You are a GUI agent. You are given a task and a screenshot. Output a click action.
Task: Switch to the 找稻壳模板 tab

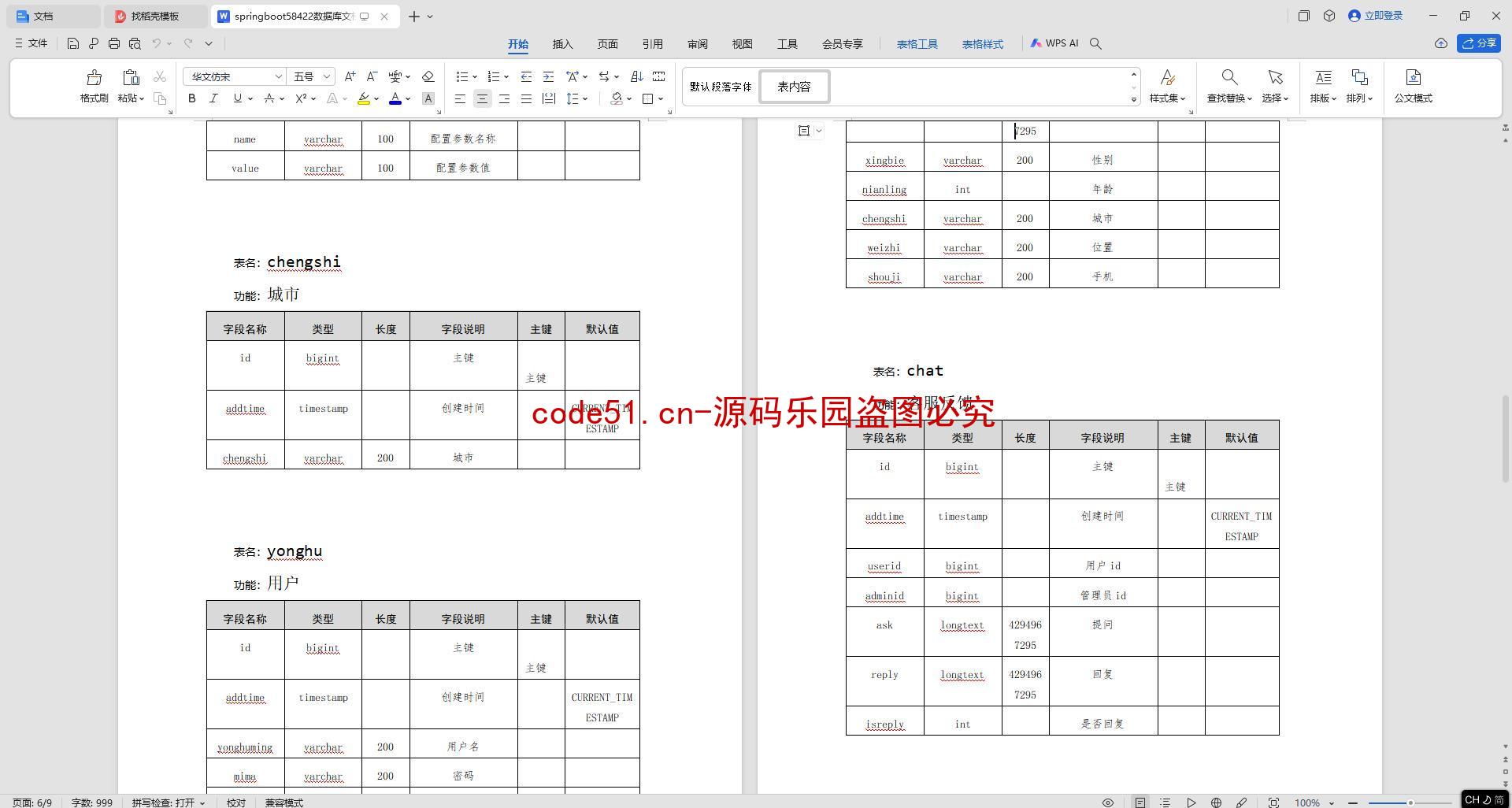(155, 16)
